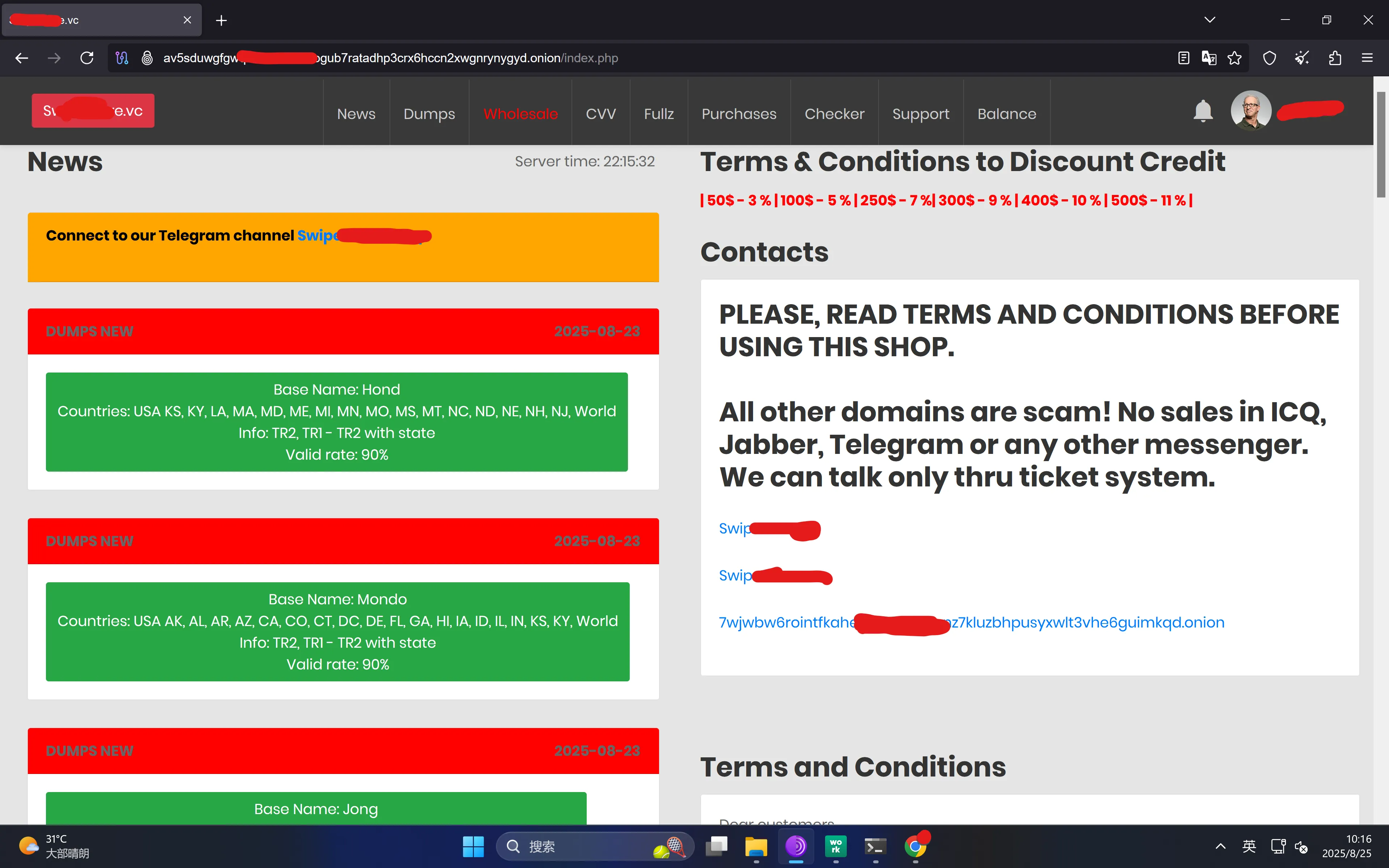
Task: Click the Tor Browser taskbar icon
Action: coord(796,846)
